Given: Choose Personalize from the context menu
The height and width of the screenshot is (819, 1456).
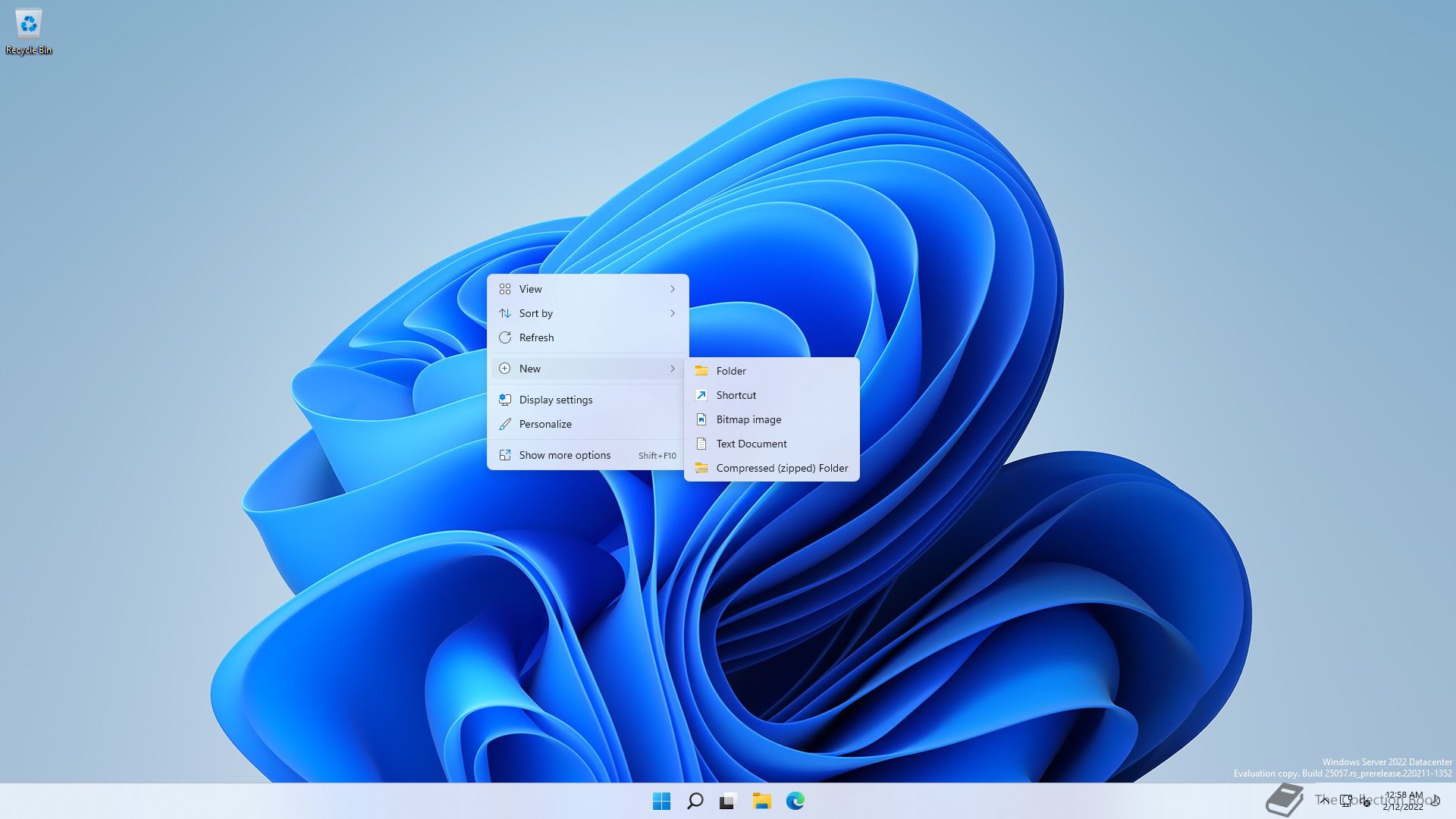Looking at the screenshot, I should (x=588, y=424).
